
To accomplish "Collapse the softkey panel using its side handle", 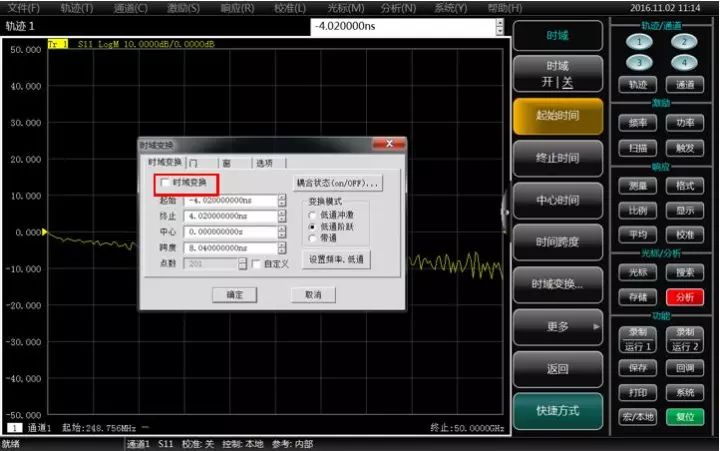I will coord(506,212).
